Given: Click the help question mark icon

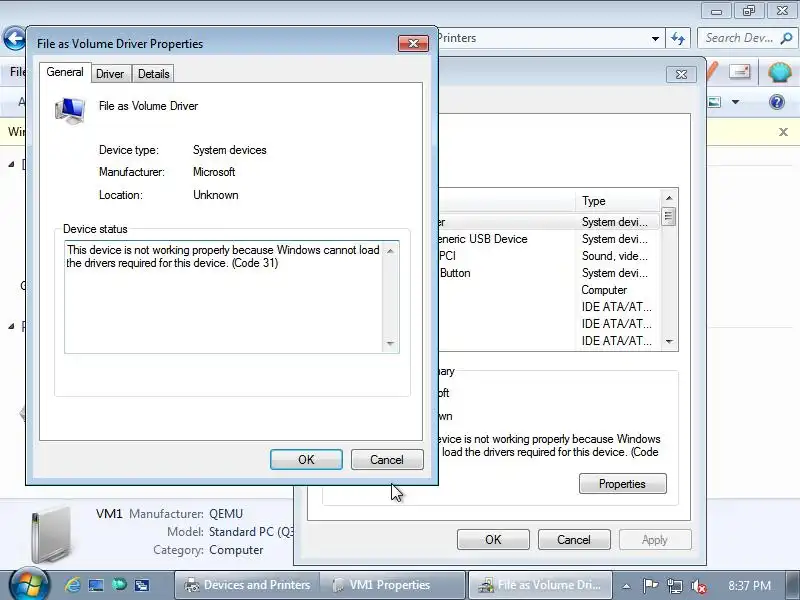Looking at the screenshot, I should [777, 102].
